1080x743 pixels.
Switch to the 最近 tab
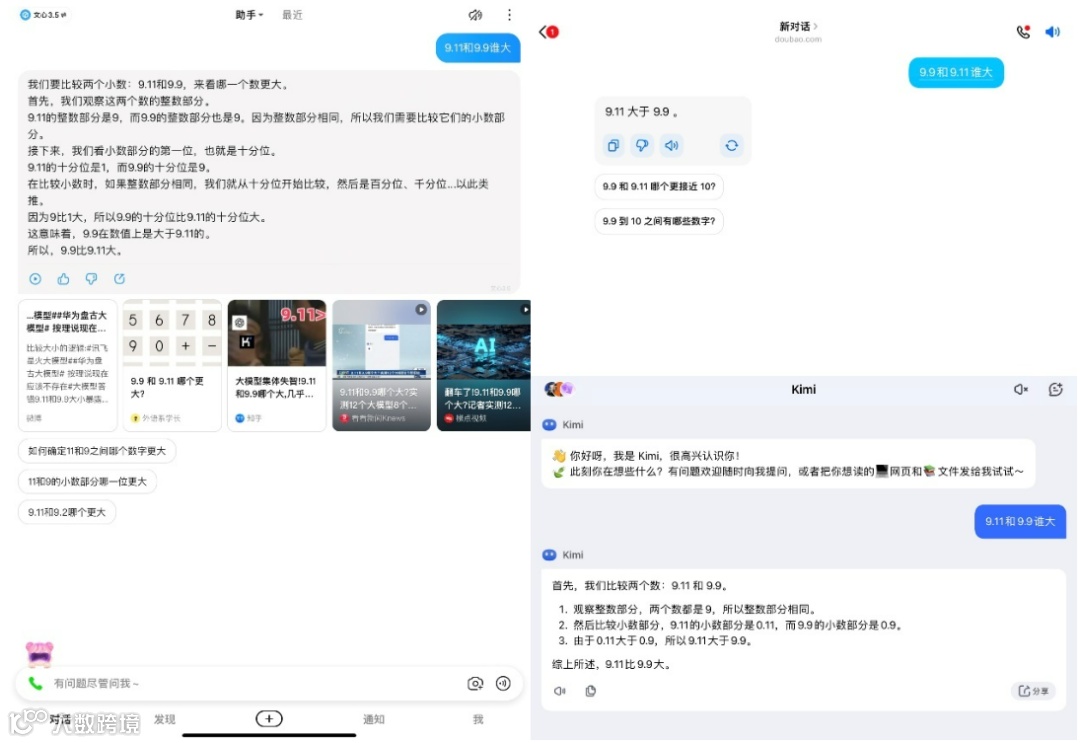292,14
